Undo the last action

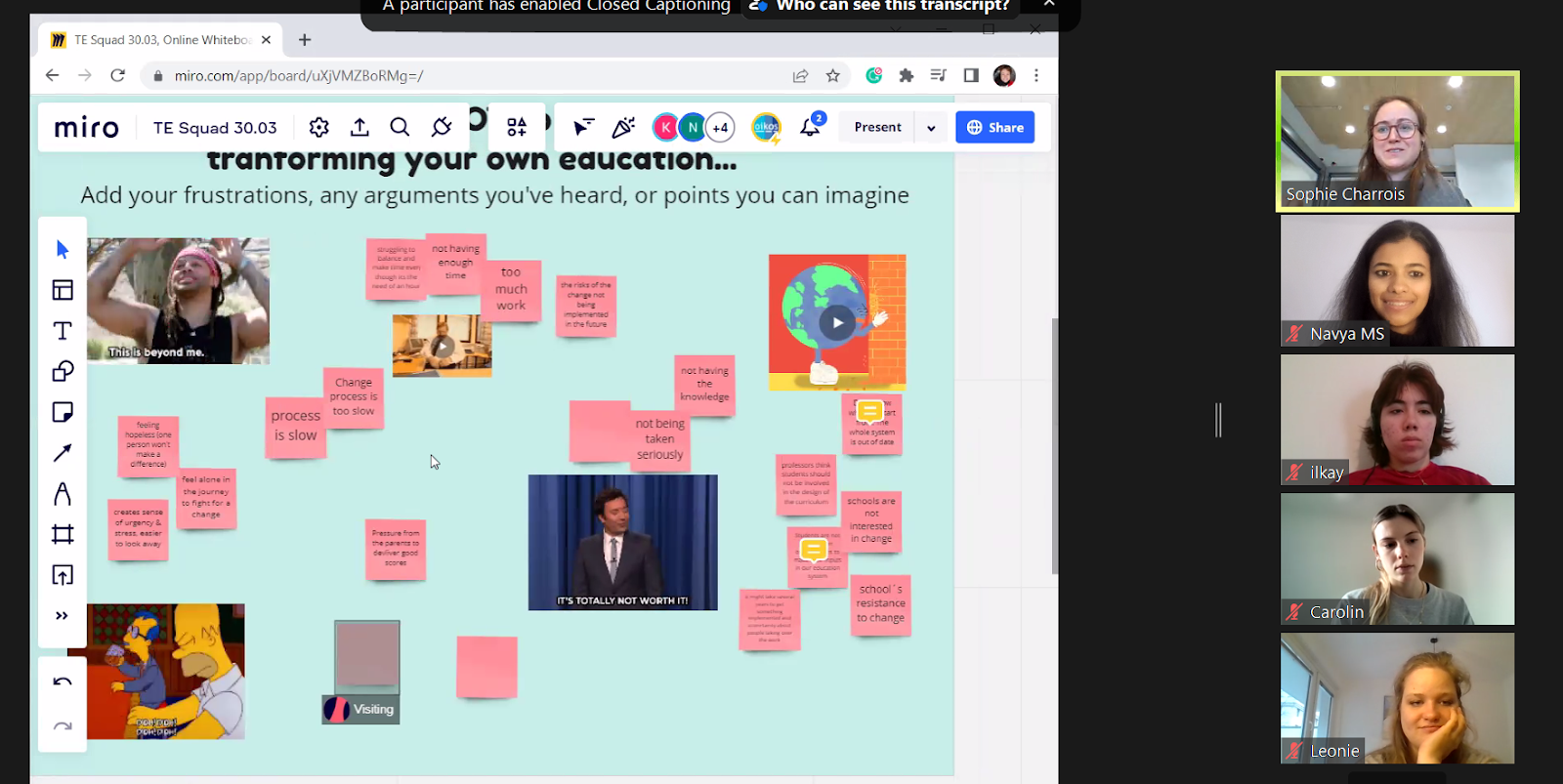63,682
